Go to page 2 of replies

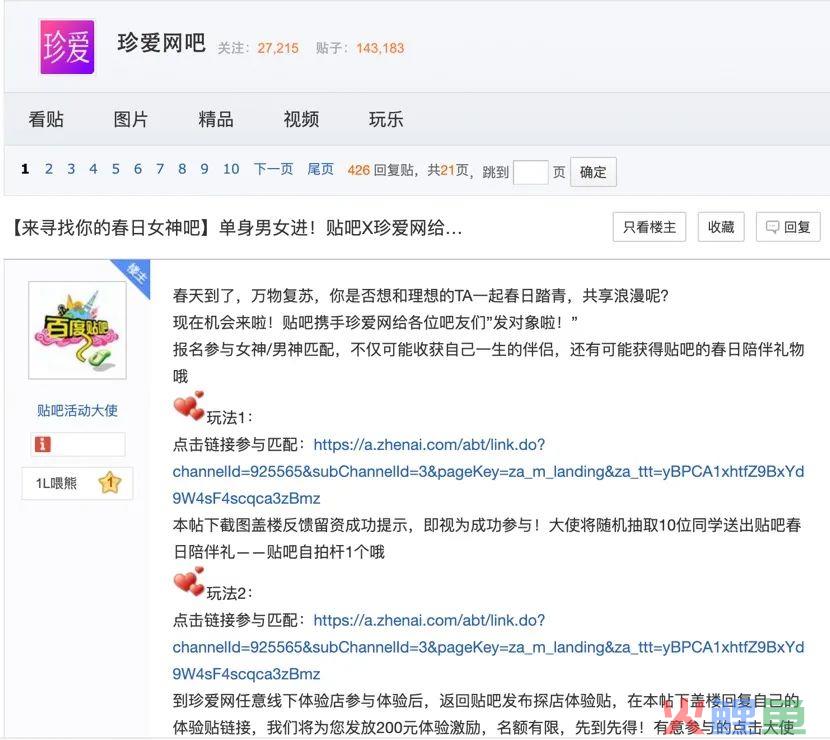pos(49,169)
